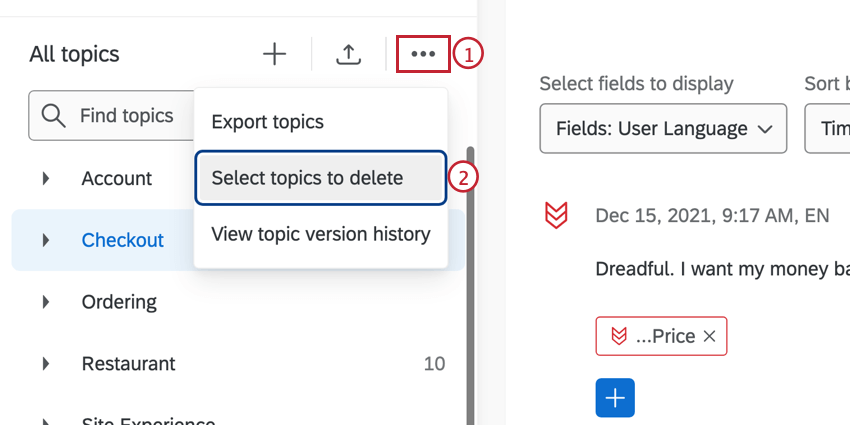The width and height of the screenshot is (850, 425).
Task: Click the search magnifier icon
Action: [x=54, y=117]
